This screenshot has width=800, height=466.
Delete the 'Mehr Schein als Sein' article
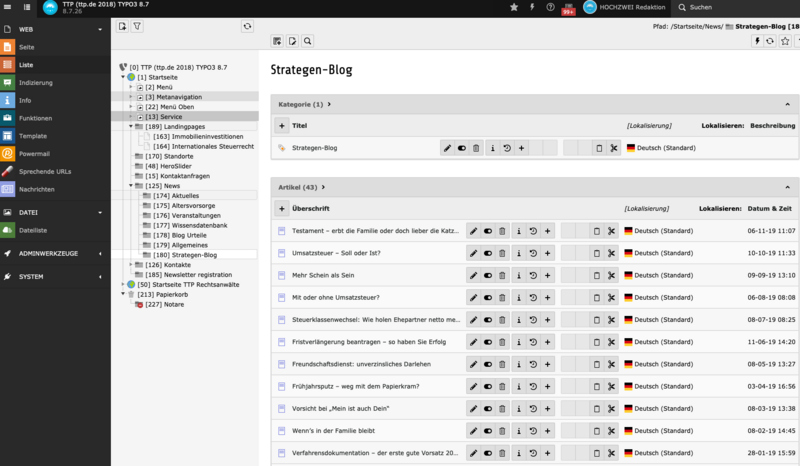[503, 275]
